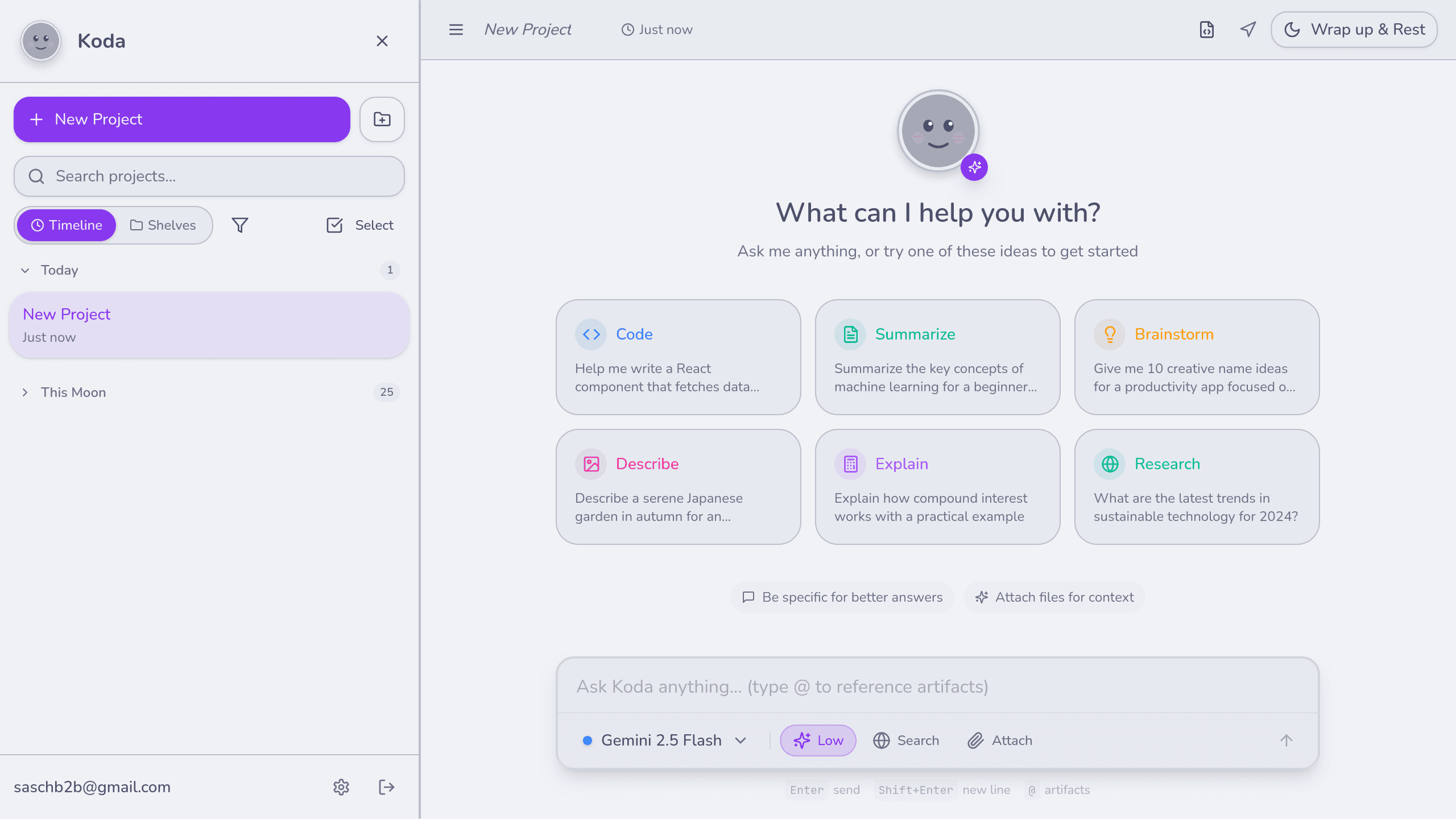Viewport: 1456px width, 819px height.
Task: Click the purple New Project button
Action: coord(182,119)
